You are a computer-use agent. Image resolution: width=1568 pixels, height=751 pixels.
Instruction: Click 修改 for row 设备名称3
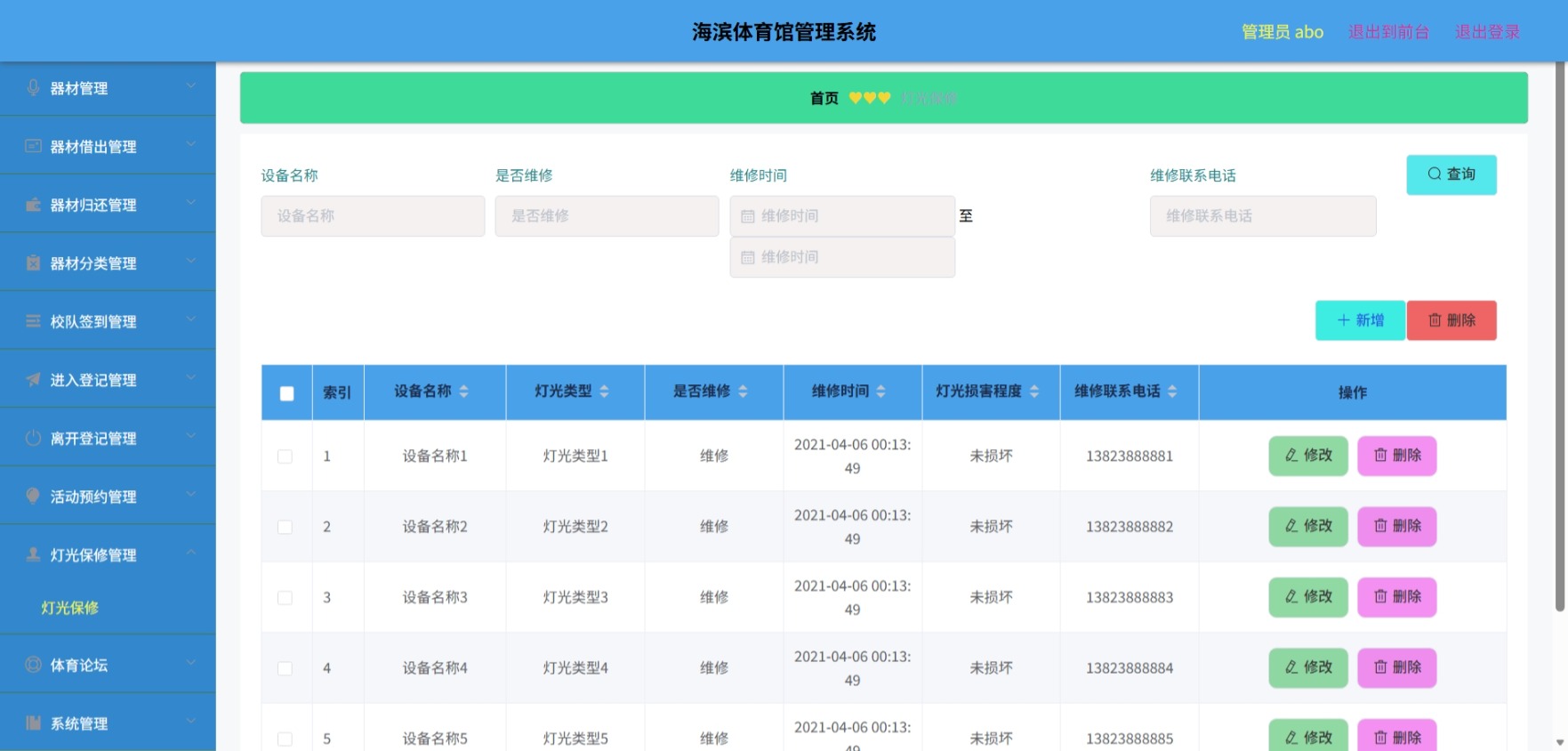pyautogui.click(x=1308, y=596)
